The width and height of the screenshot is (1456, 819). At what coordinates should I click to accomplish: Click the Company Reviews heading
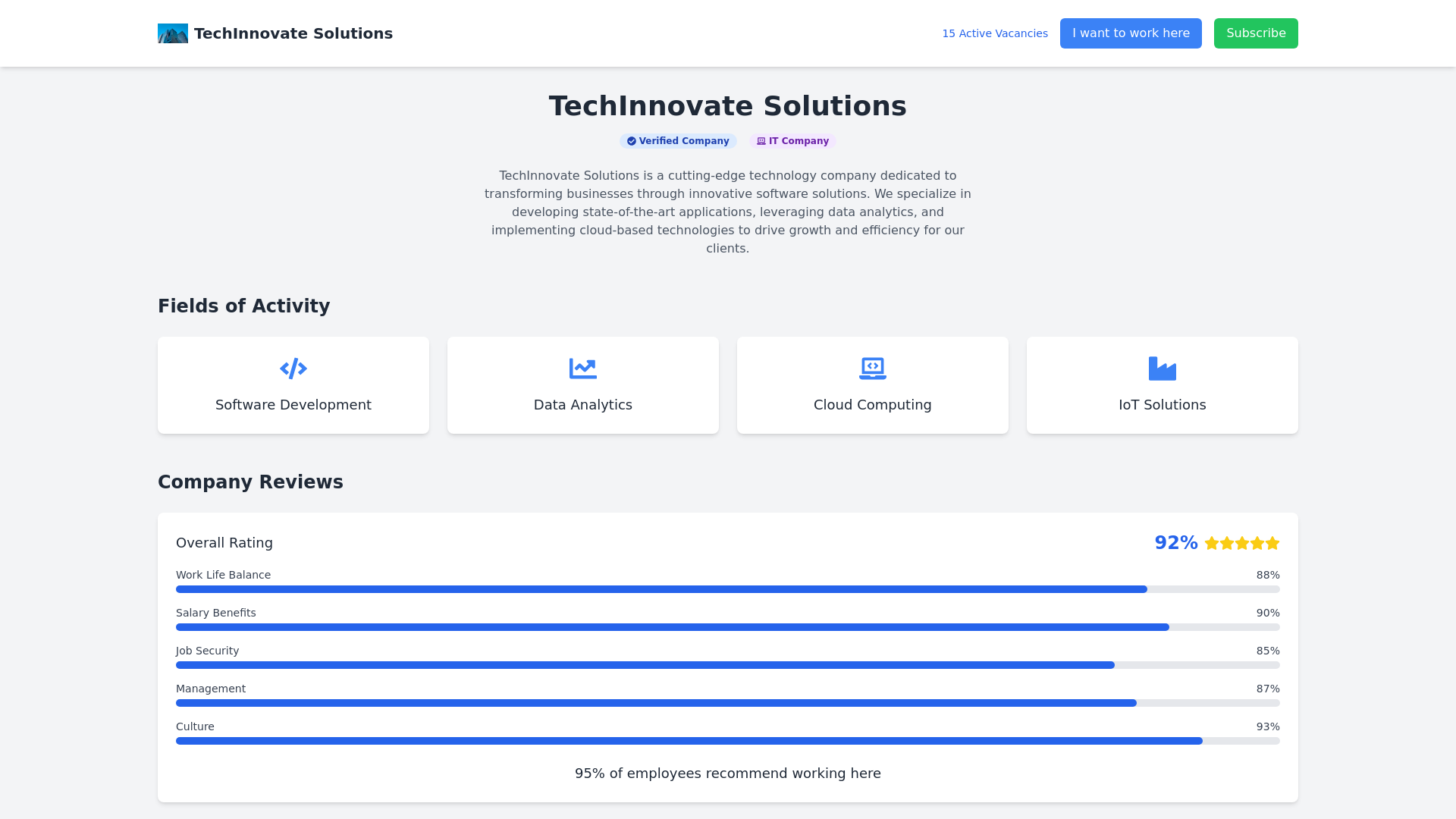[250, 482]
